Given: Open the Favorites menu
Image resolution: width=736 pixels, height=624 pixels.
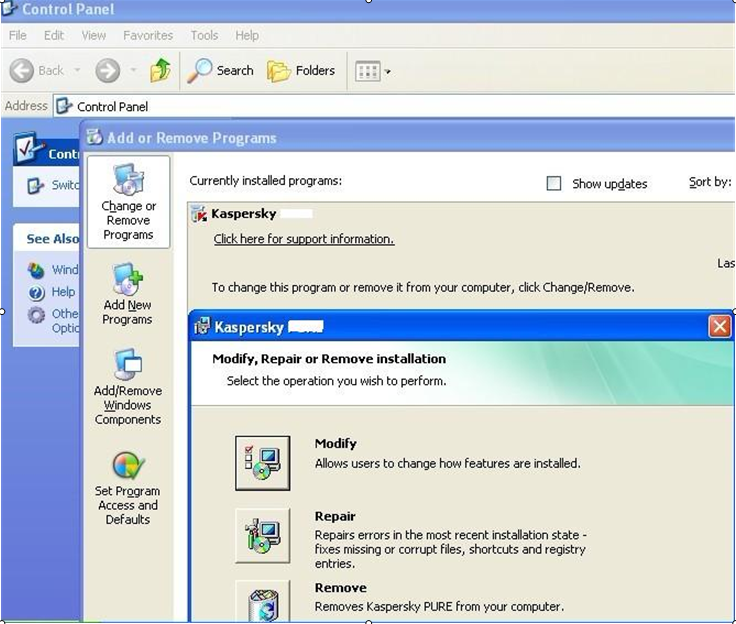Looking at the screenshot, I should click(x=148, y=35).
